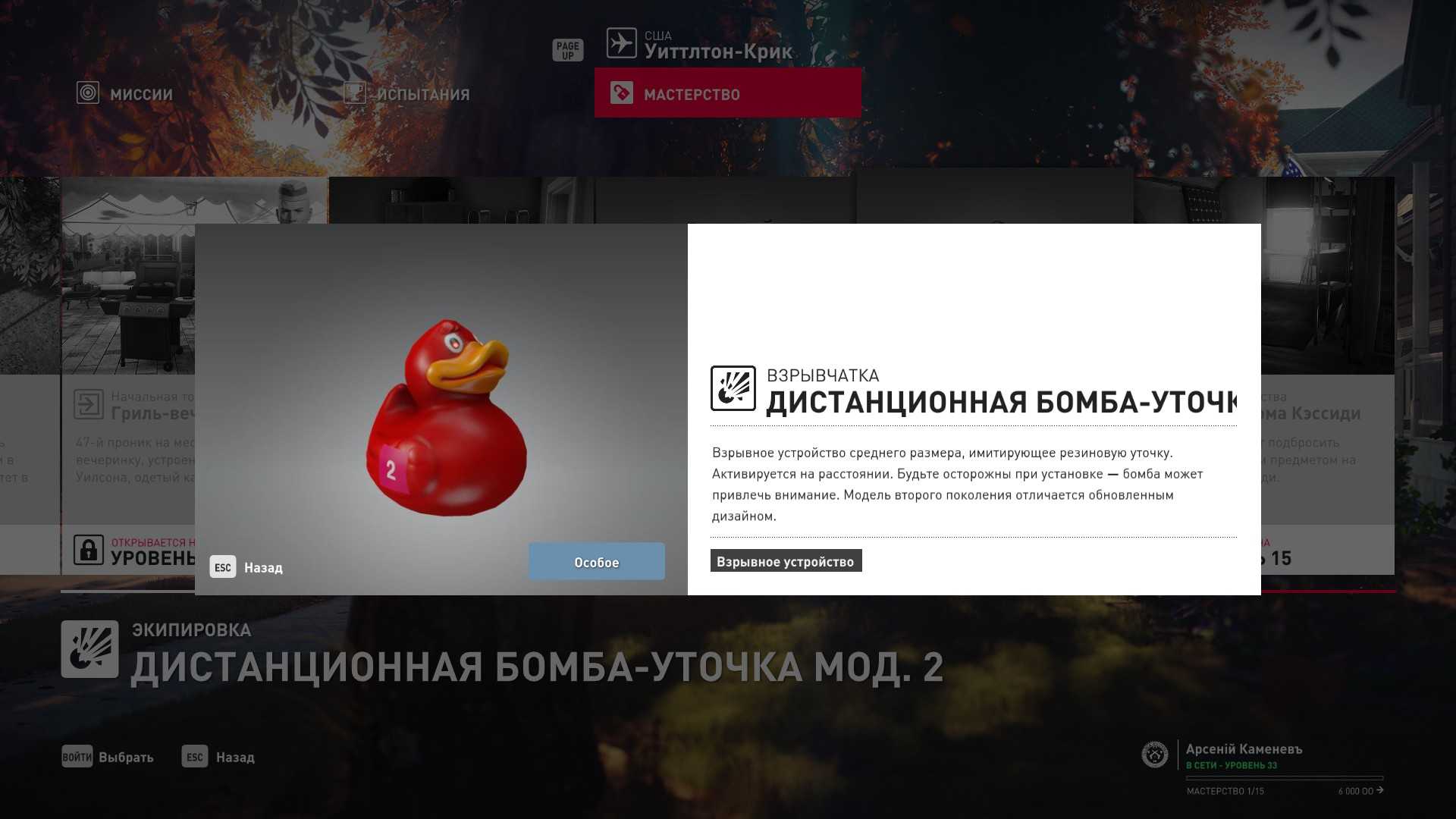Screen dimensions: 1456x819
Task: Select the Мастерство tab
Action: (728, 93)
